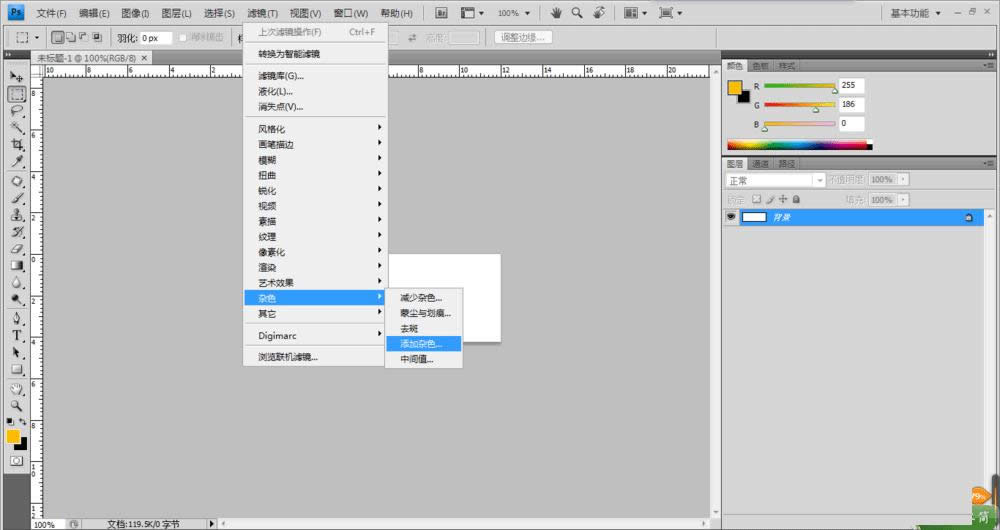This screenshot has height=530, width=1000.
Task: Open the 风格化 filter submenu
Action: [x=315, y=129]
